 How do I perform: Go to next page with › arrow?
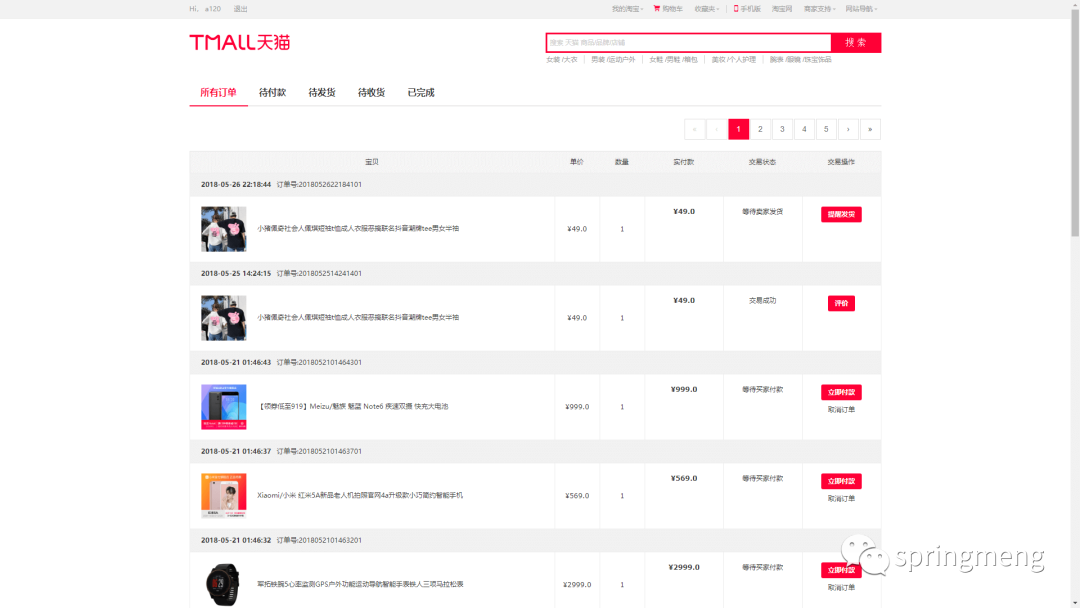[849, 129]
